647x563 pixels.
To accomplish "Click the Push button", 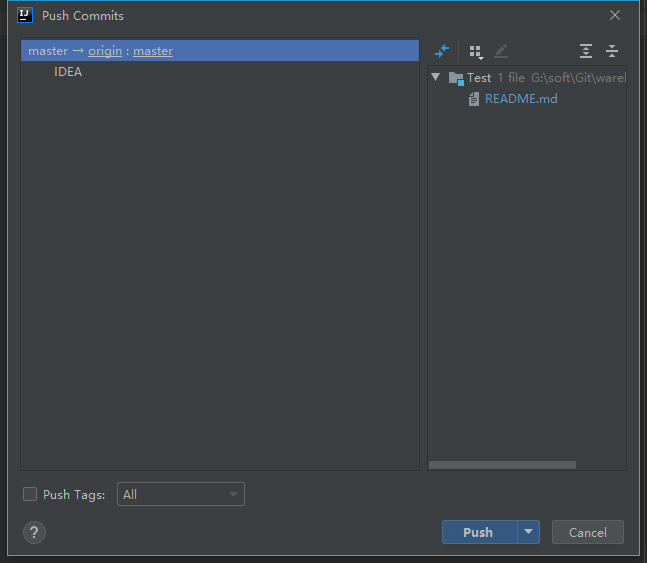I will pyautogui.click(x=479, y=532).
